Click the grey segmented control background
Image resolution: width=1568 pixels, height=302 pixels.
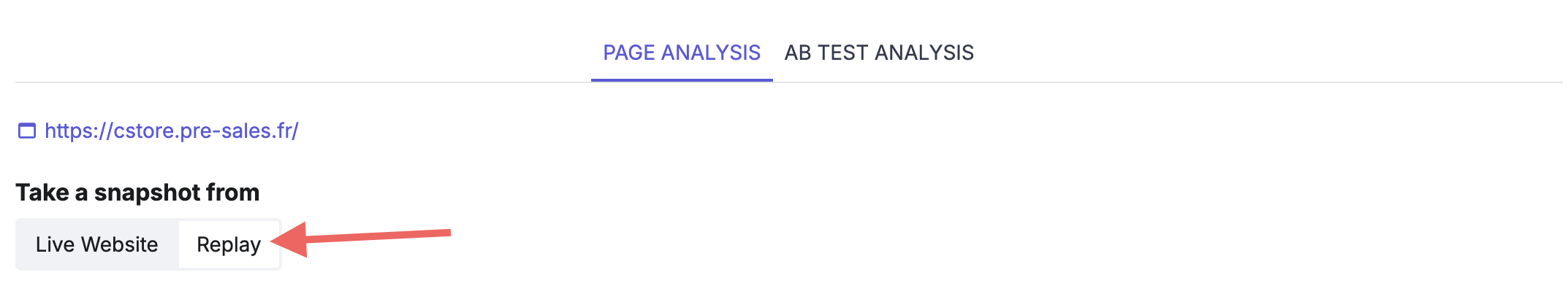tap(148, 244)
